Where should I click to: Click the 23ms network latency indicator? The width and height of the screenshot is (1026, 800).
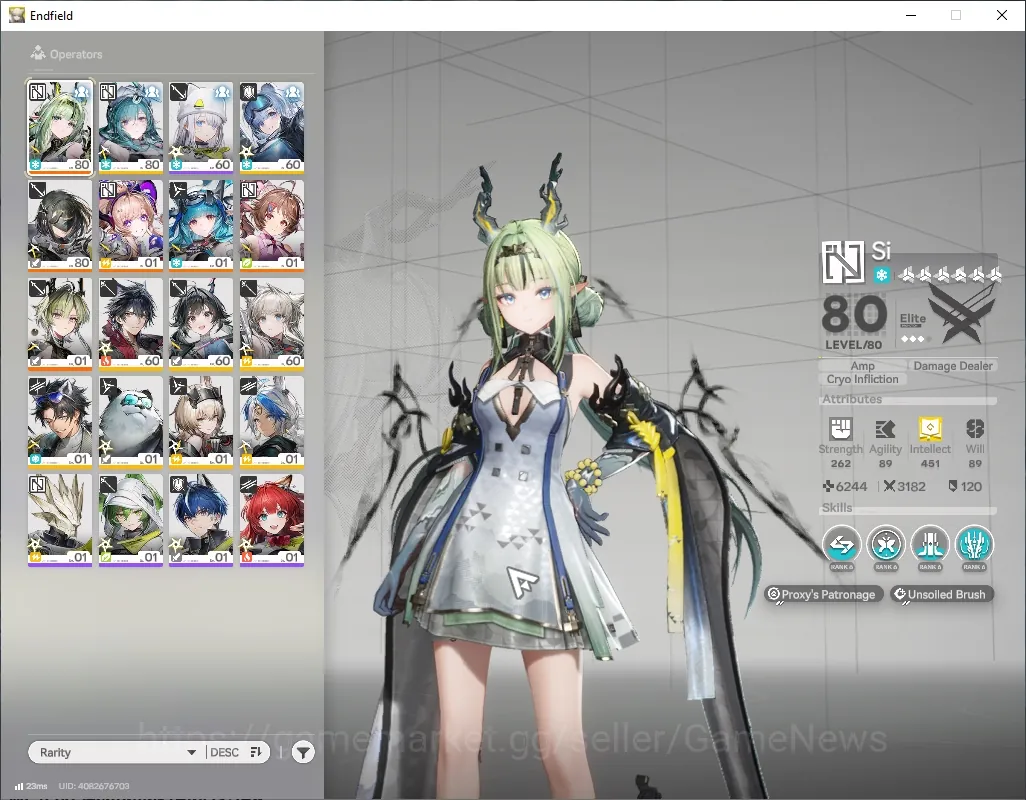(31, 786)
